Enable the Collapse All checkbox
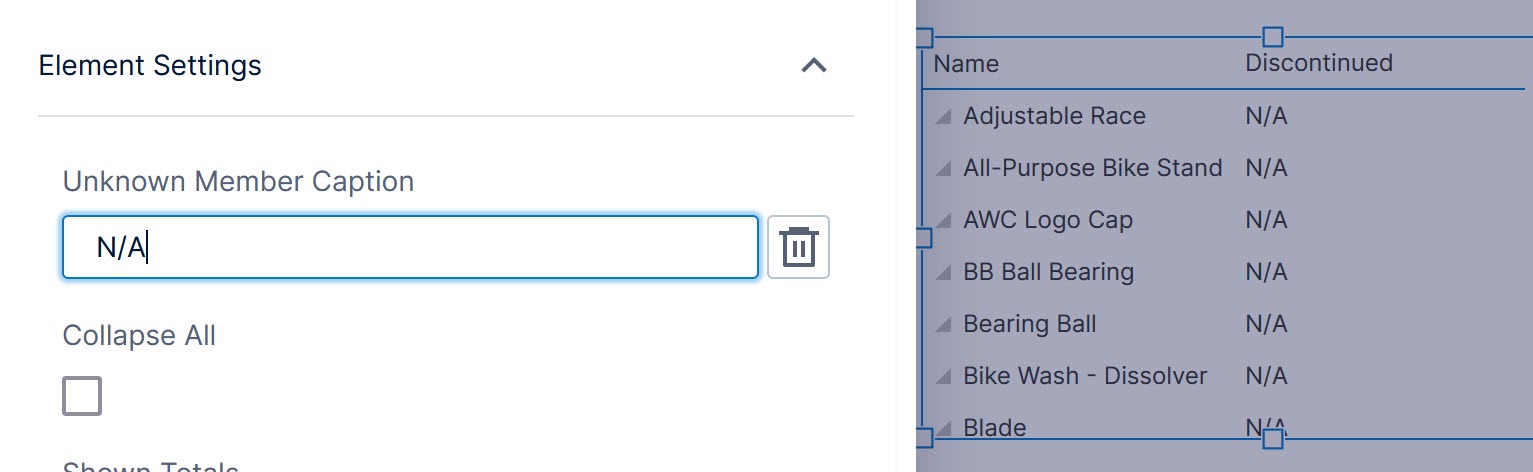Image resolution: width=1533 pixels, height=472 pixels. 82,396
